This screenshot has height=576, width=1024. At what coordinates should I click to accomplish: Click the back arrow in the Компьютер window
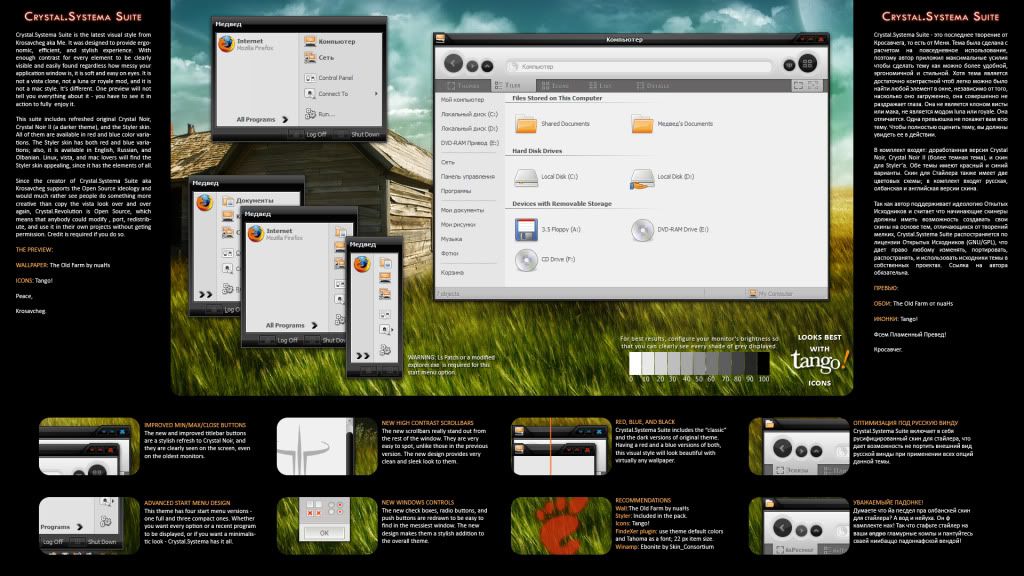point(452,64)
